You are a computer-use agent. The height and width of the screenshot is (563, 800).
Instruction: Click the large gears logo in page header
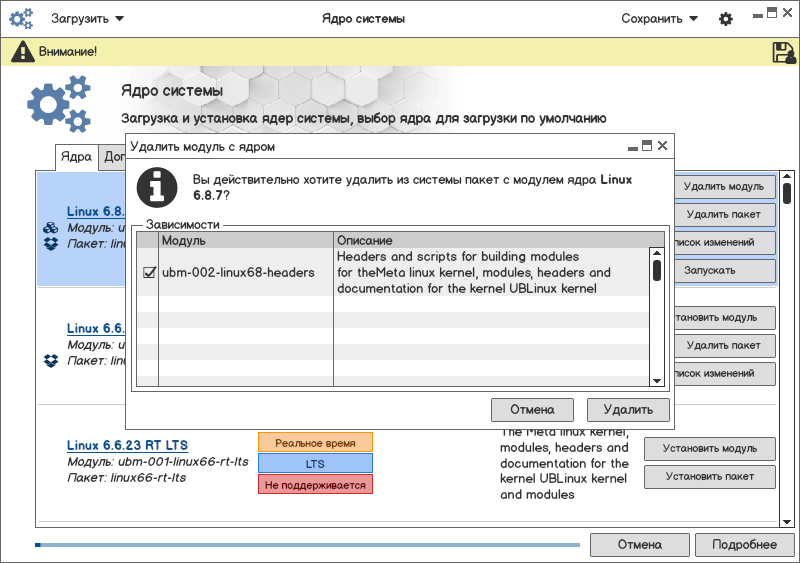tap(59, 104)
